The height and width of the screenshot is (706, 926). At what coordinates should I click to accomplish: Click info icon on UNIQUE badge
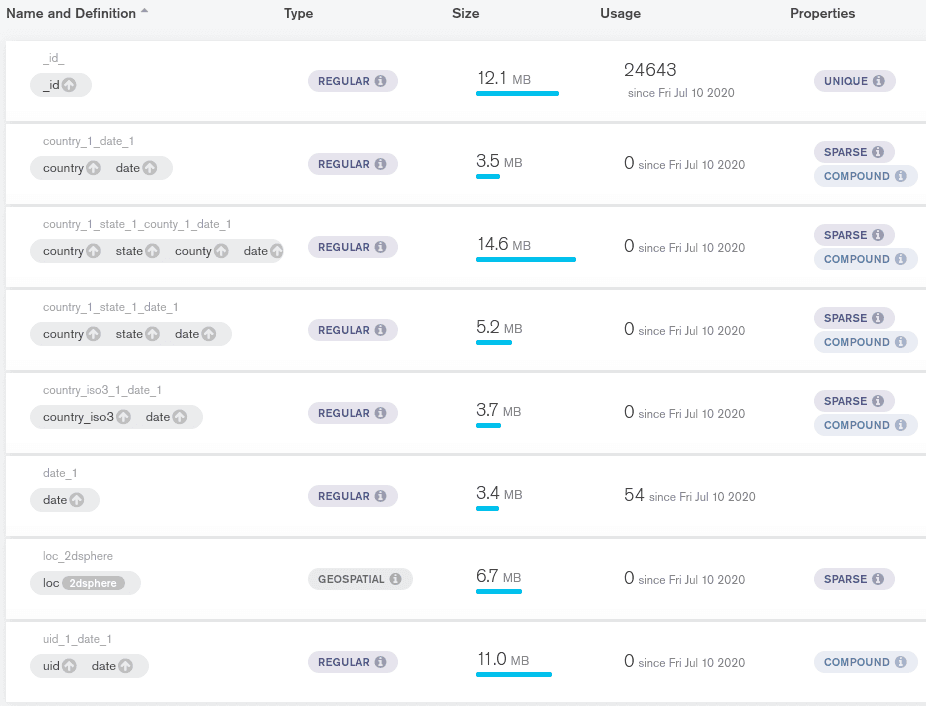click(878, 81)
